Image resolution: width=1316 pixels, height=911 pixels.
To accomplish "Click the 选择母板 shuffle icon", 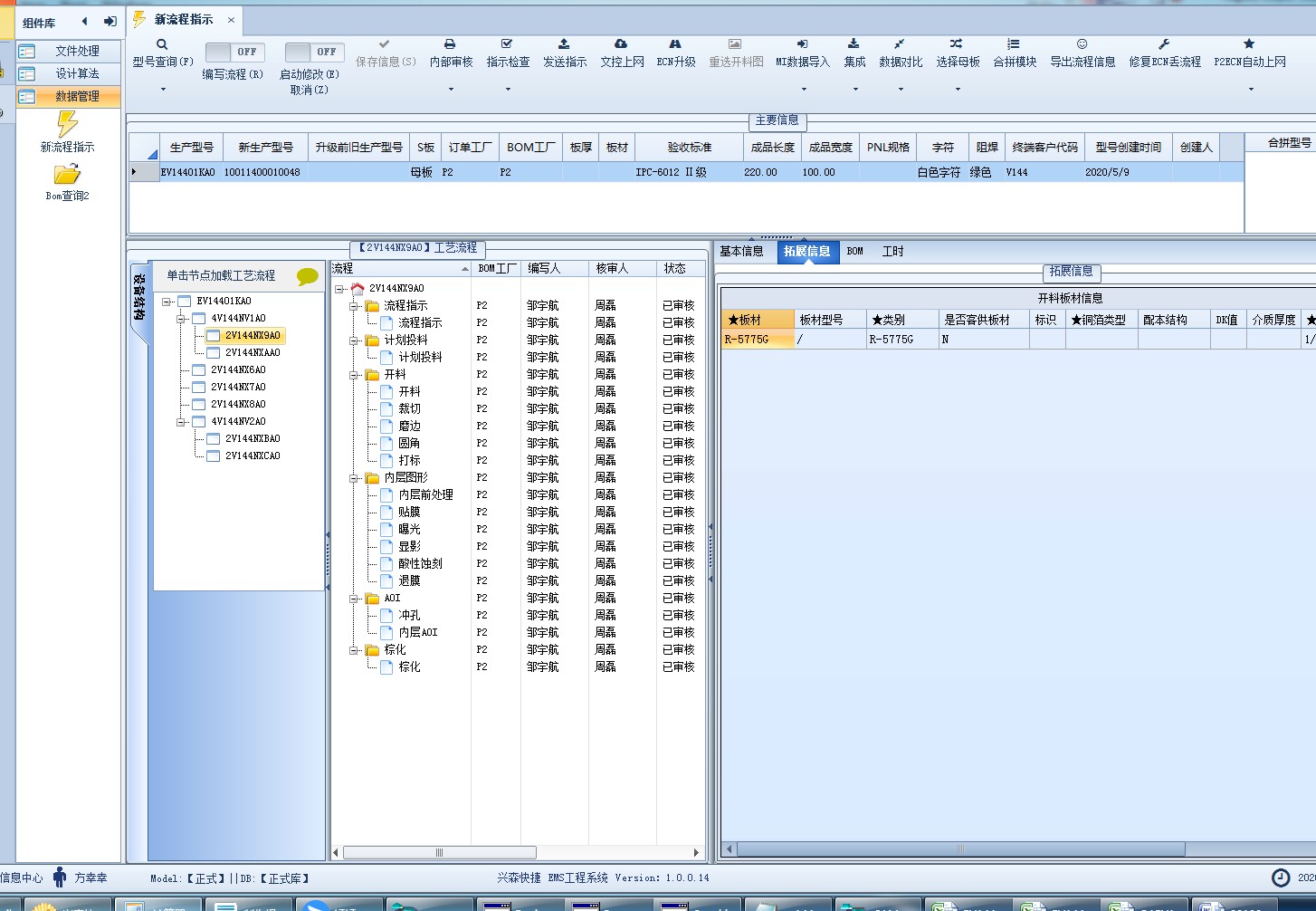I will [956, 43].
